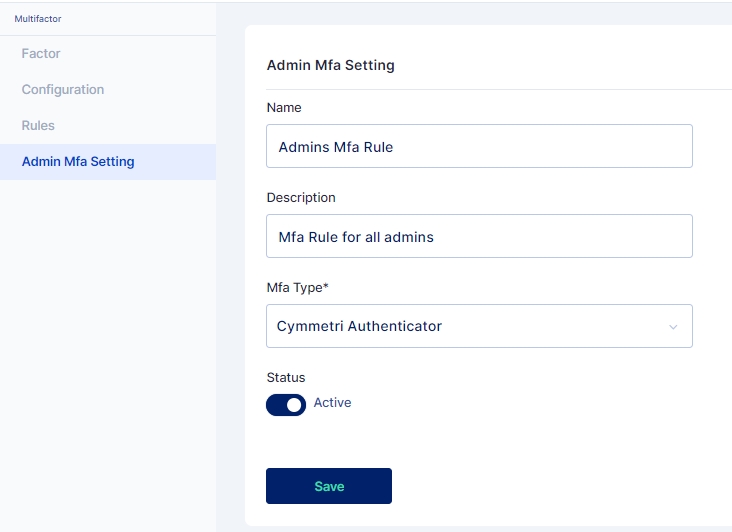
Task: Click the Status label above the switch
Action: coord(286,378)
